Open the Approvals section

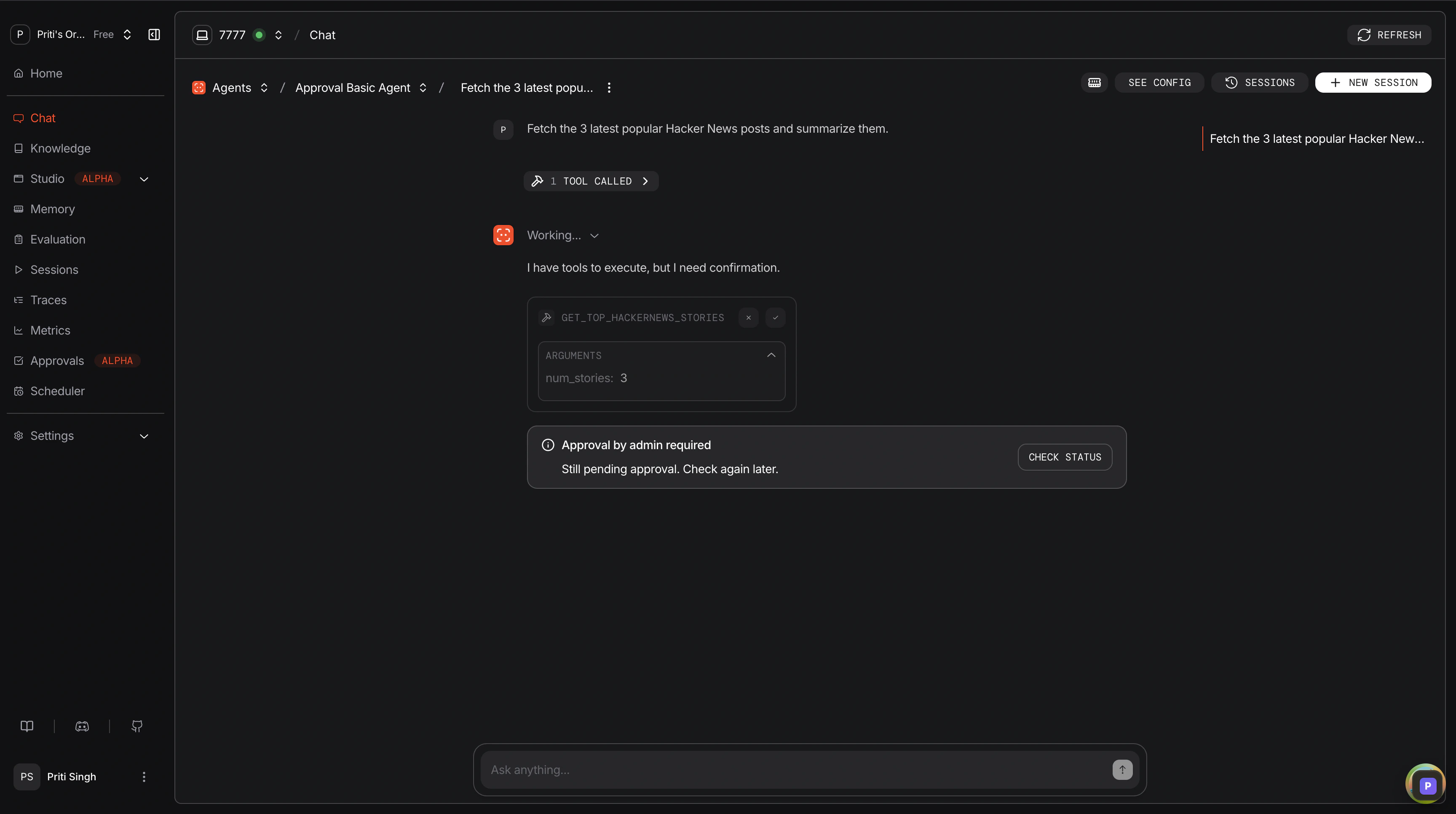pyautogui.click(x=57, y=360)
